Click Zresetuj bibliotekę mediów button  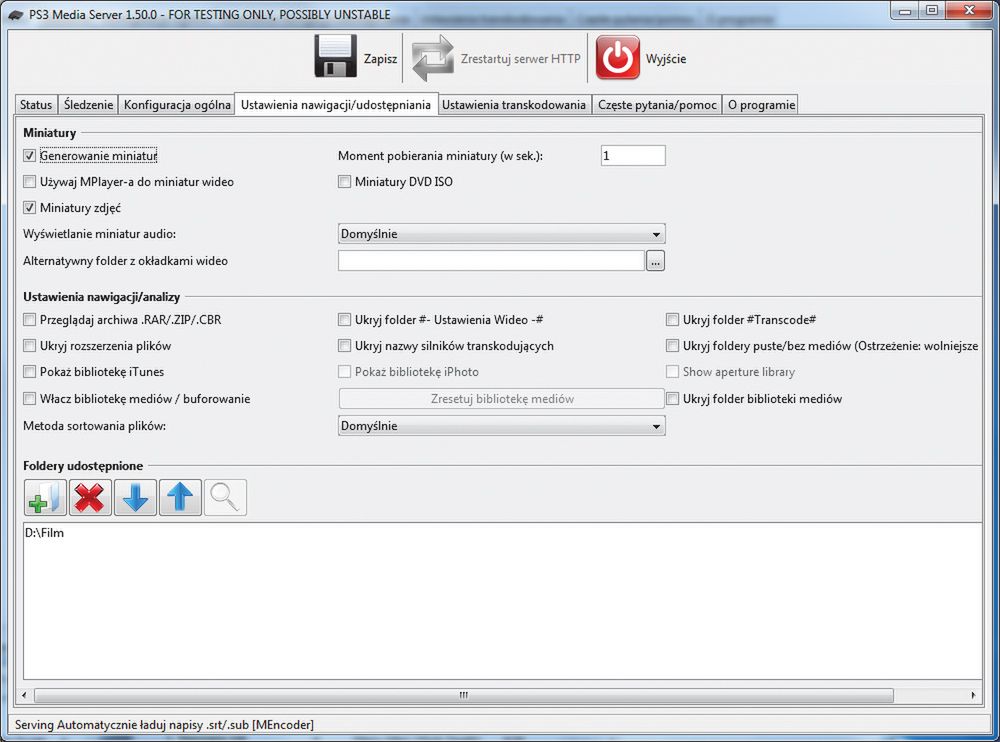[501, 399]
